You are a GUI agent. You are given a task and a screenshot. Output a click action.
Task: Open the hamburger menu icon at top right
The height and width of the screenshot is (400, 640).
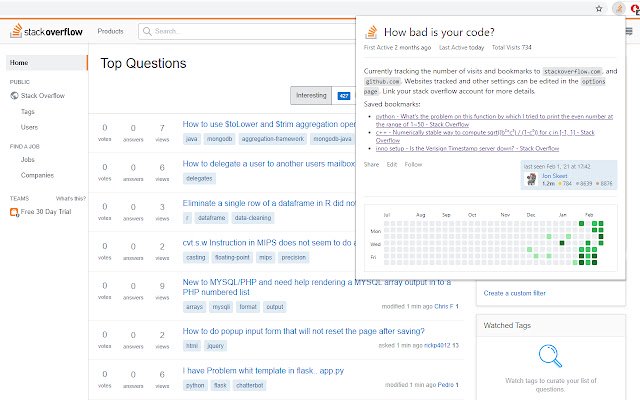629,31
